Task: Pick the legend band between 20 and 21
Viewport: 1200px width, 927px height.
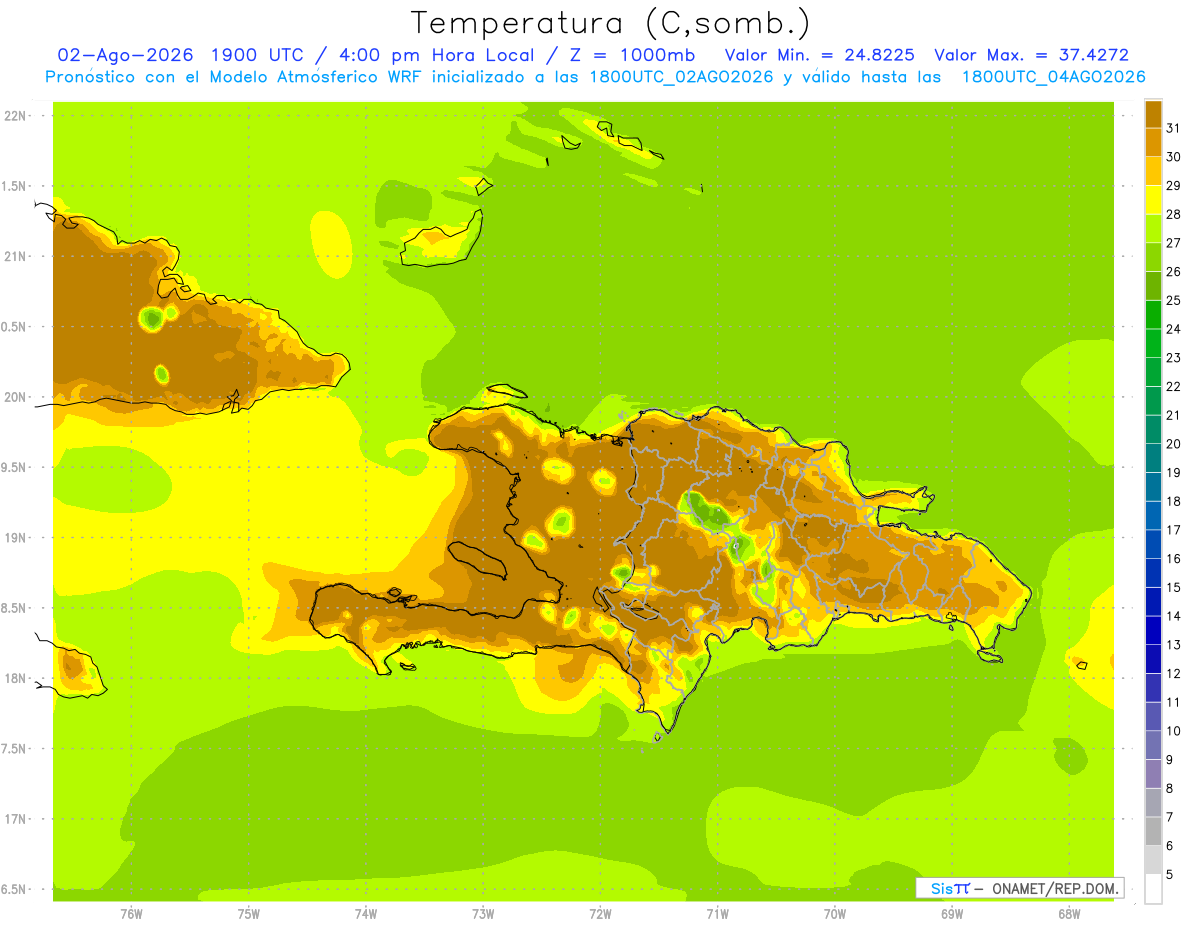Action: point(1153,429)
